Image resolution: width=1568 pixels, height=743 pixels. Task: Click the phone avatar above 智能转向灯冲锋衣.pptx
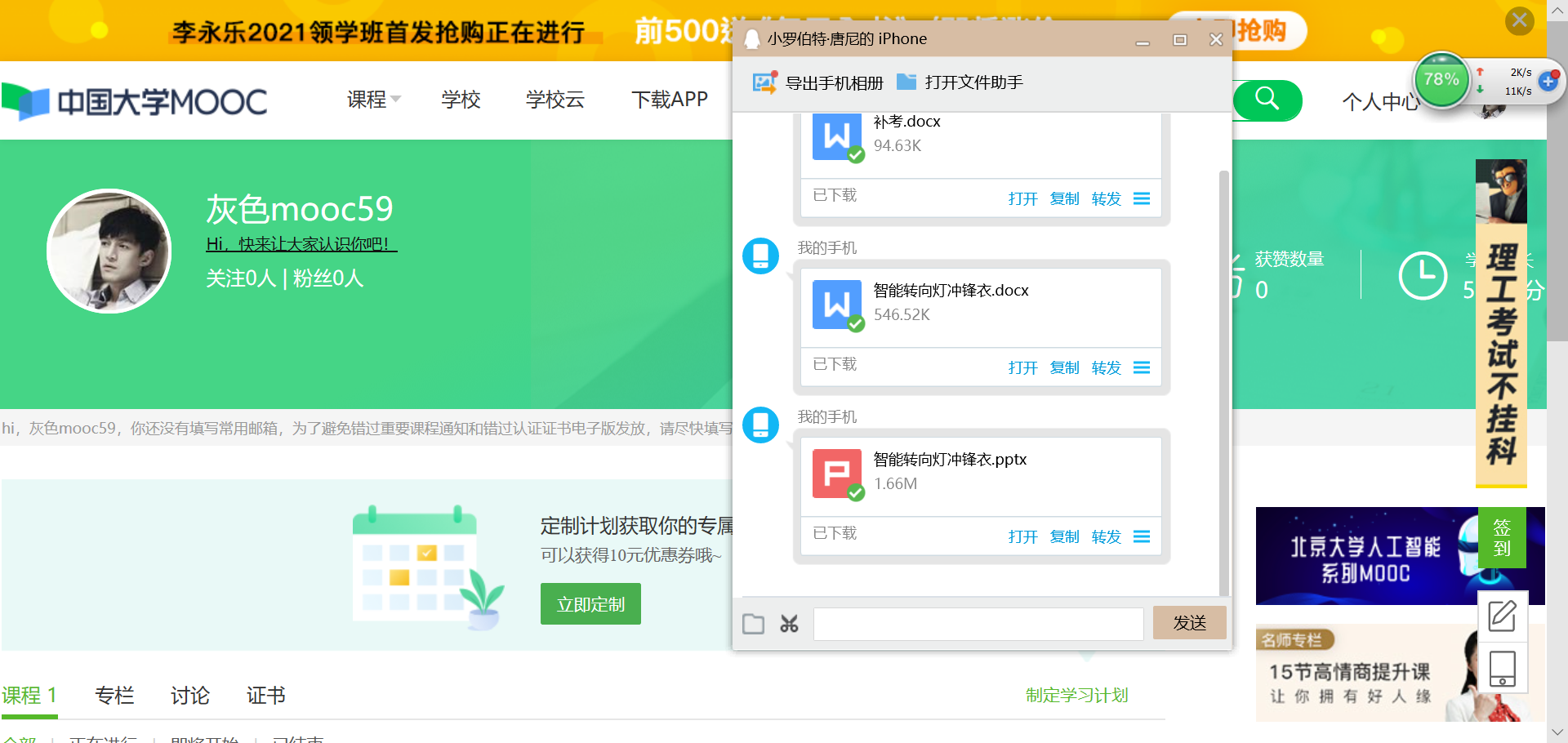pos(760,425)
